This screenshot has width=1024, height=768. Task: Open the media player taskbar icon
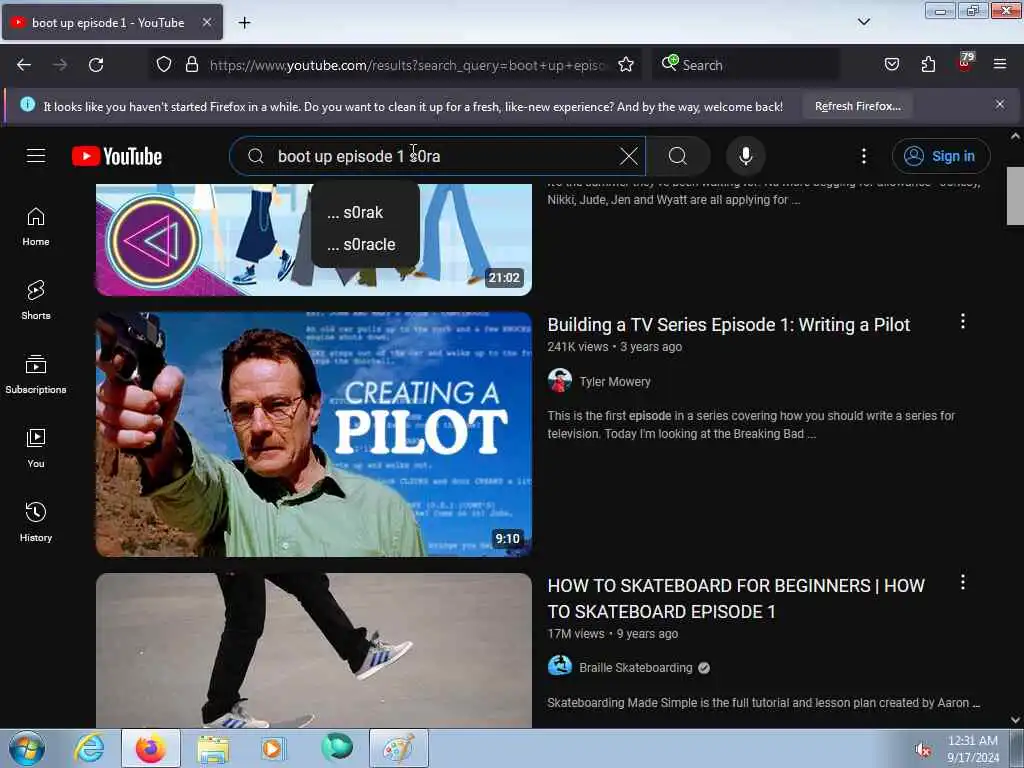pos(272,748)
